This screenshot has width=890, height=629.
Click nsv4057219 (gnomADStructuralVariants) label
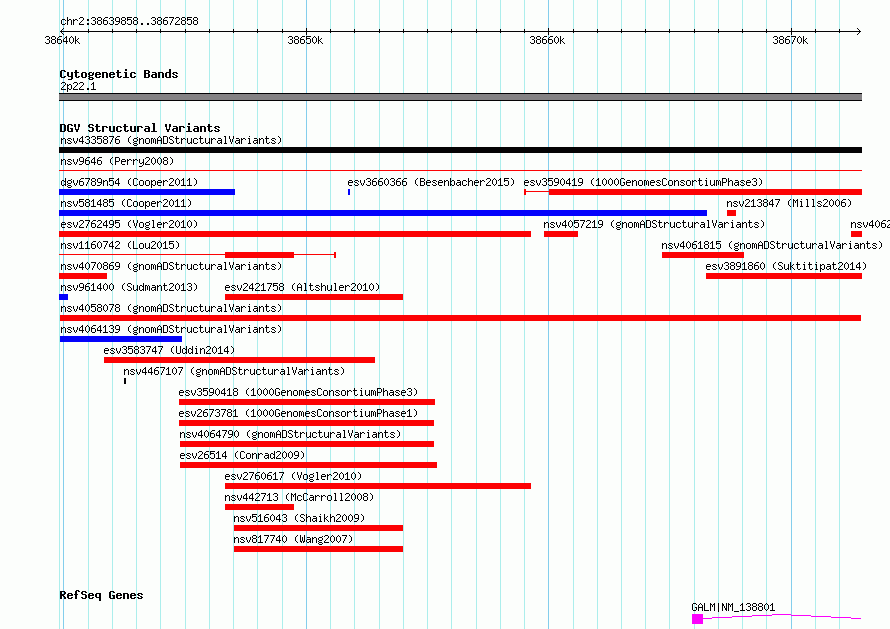click(654, 224)
